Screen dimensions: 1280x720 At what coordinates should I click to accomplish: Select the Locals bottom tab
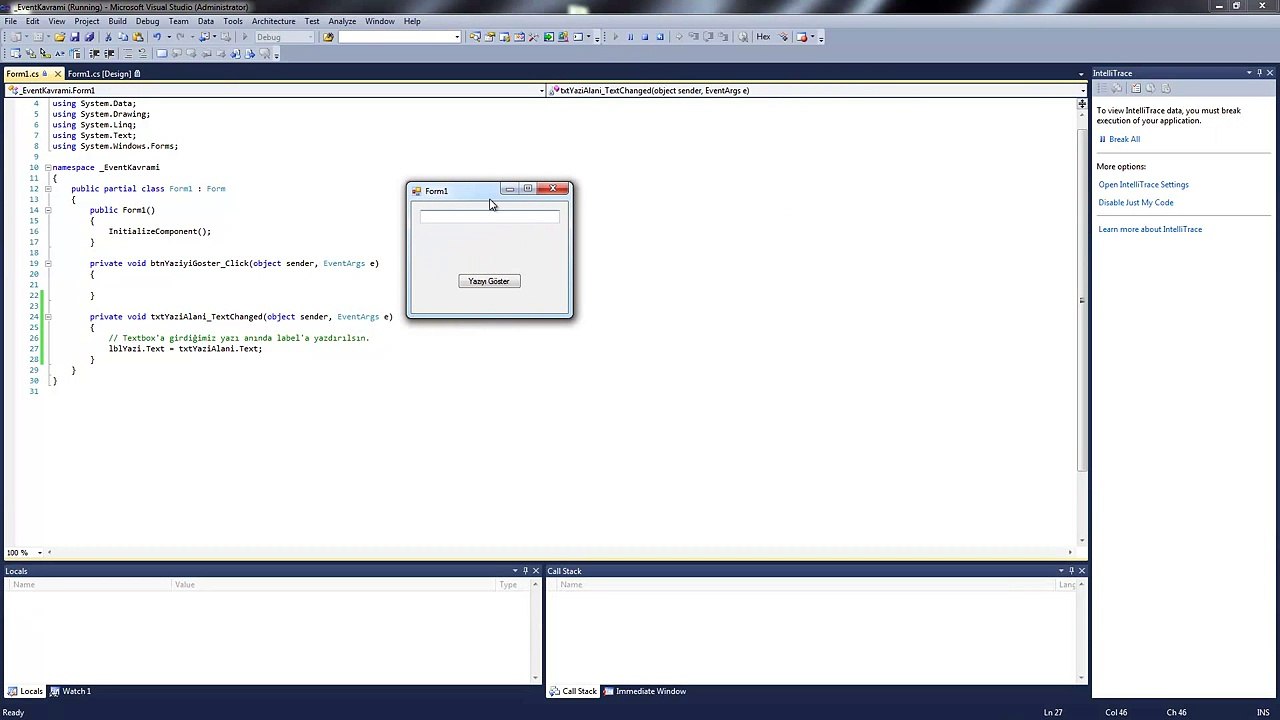(x=25, y=691)
